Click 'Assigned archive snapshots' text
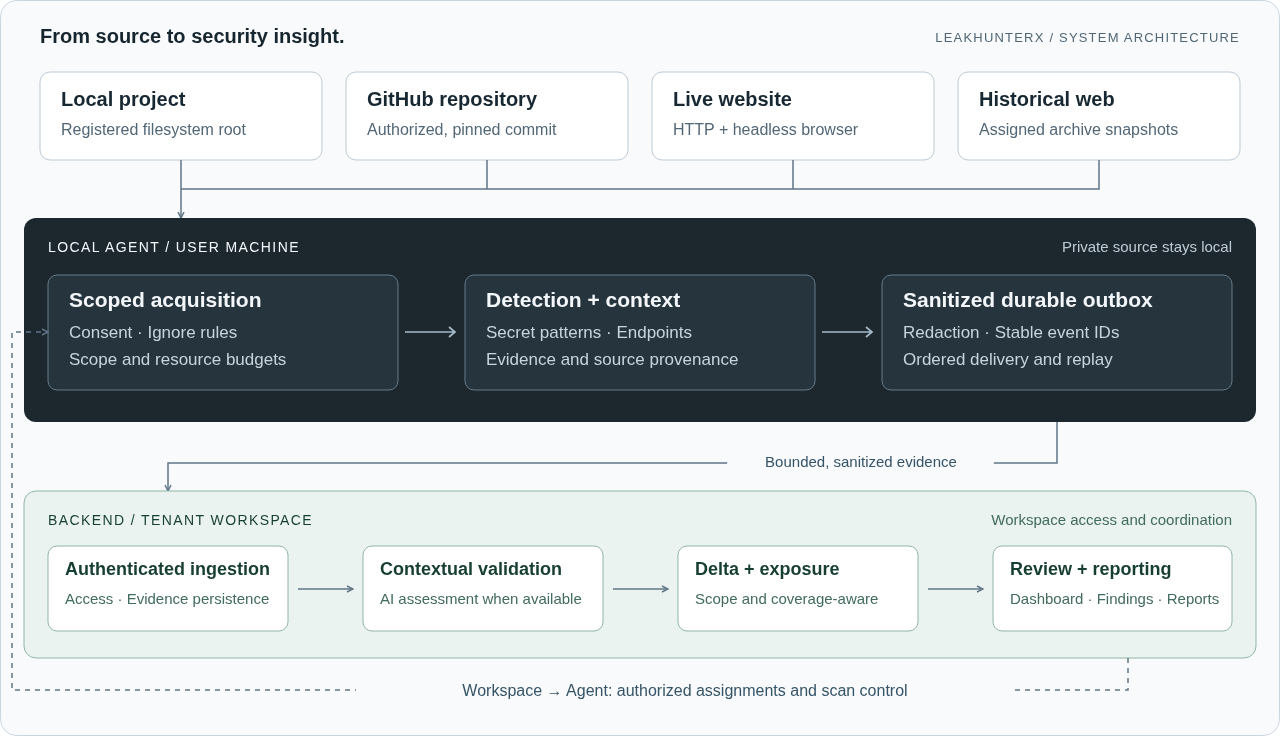This screenshot has width=1280, height=736. tap(1078, 130)
